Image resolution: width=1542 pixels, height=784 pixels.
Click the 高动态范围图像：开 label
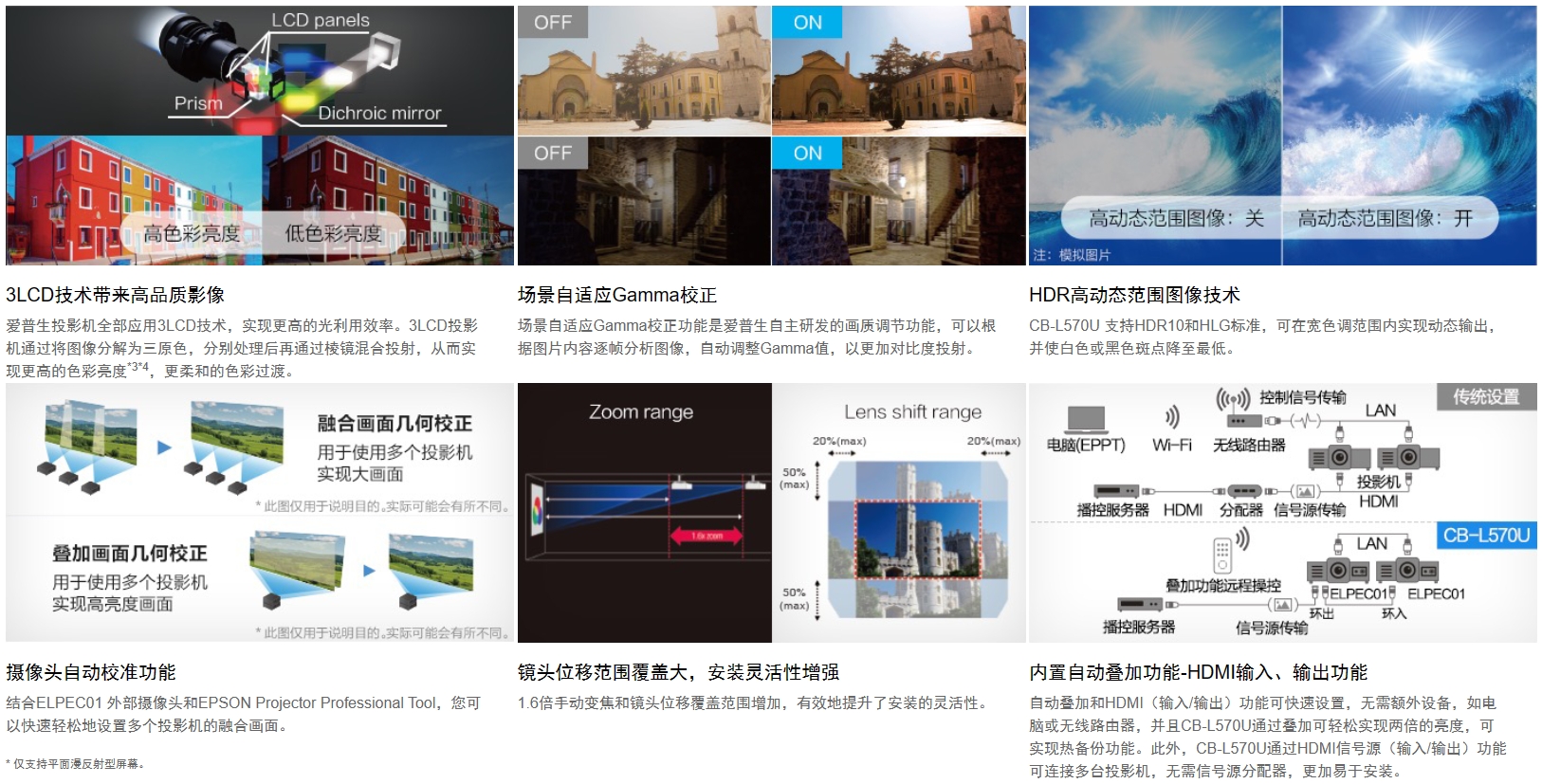pos(1385,219)
